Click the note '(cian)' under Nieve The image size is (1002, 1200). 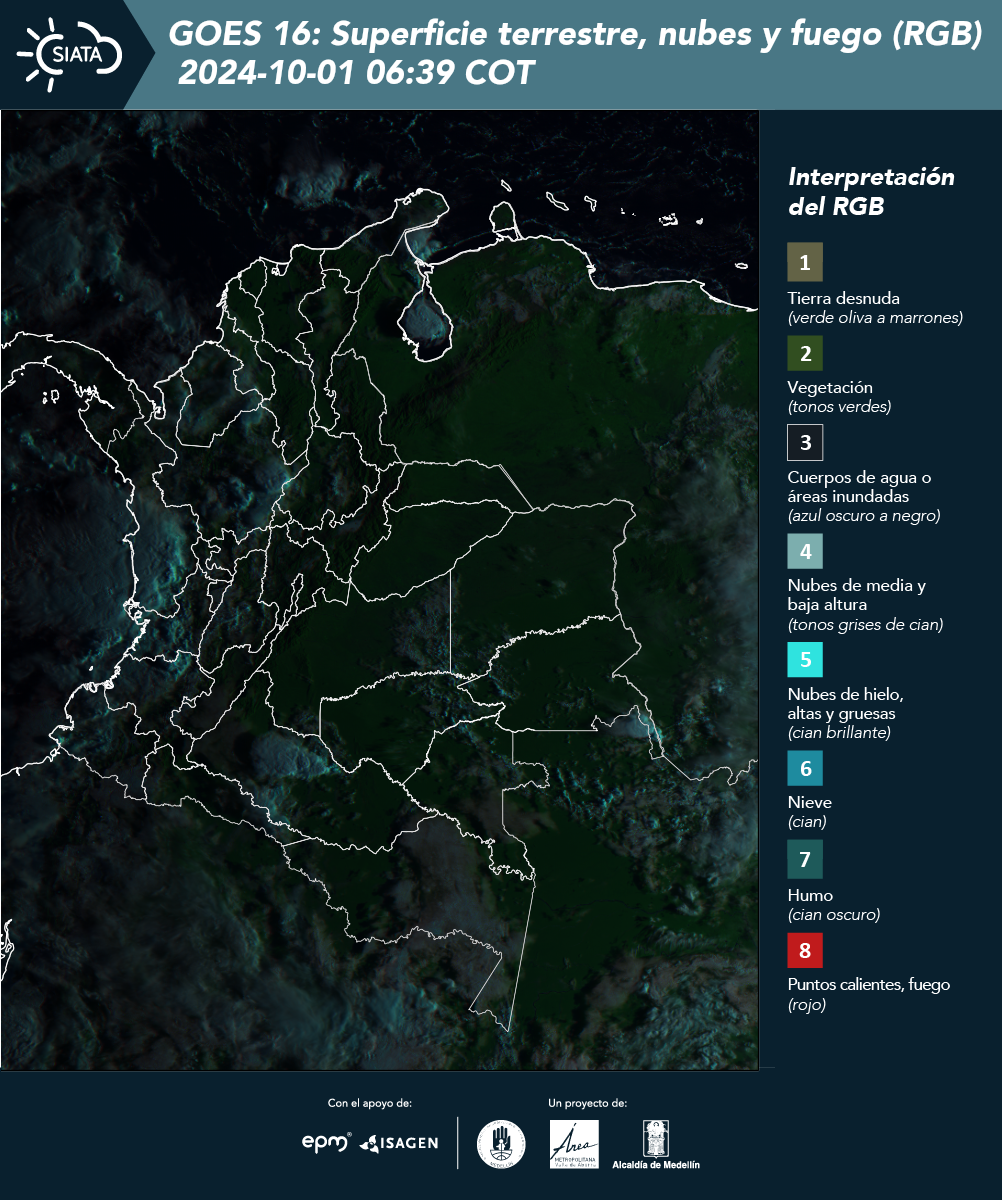[x=807, y=822]
